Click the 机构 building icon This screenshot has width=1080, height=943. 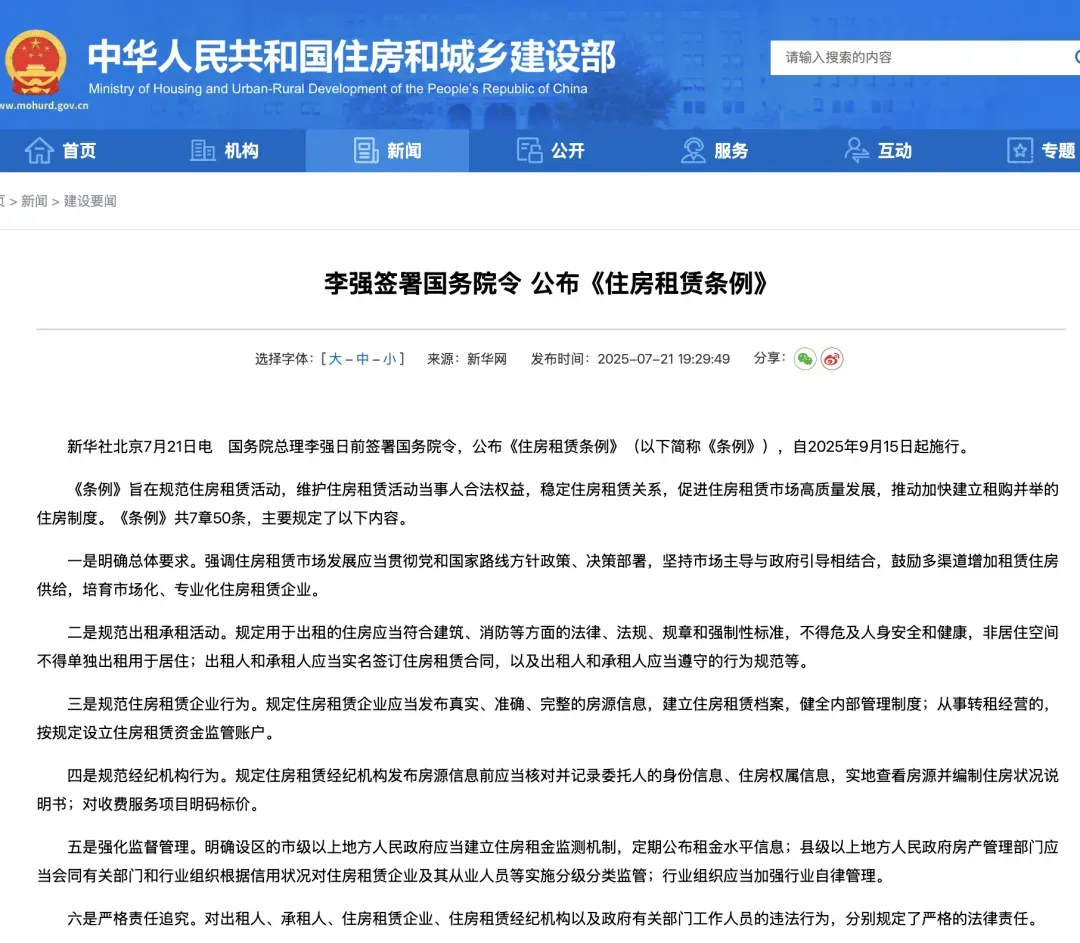click(202, 150)
